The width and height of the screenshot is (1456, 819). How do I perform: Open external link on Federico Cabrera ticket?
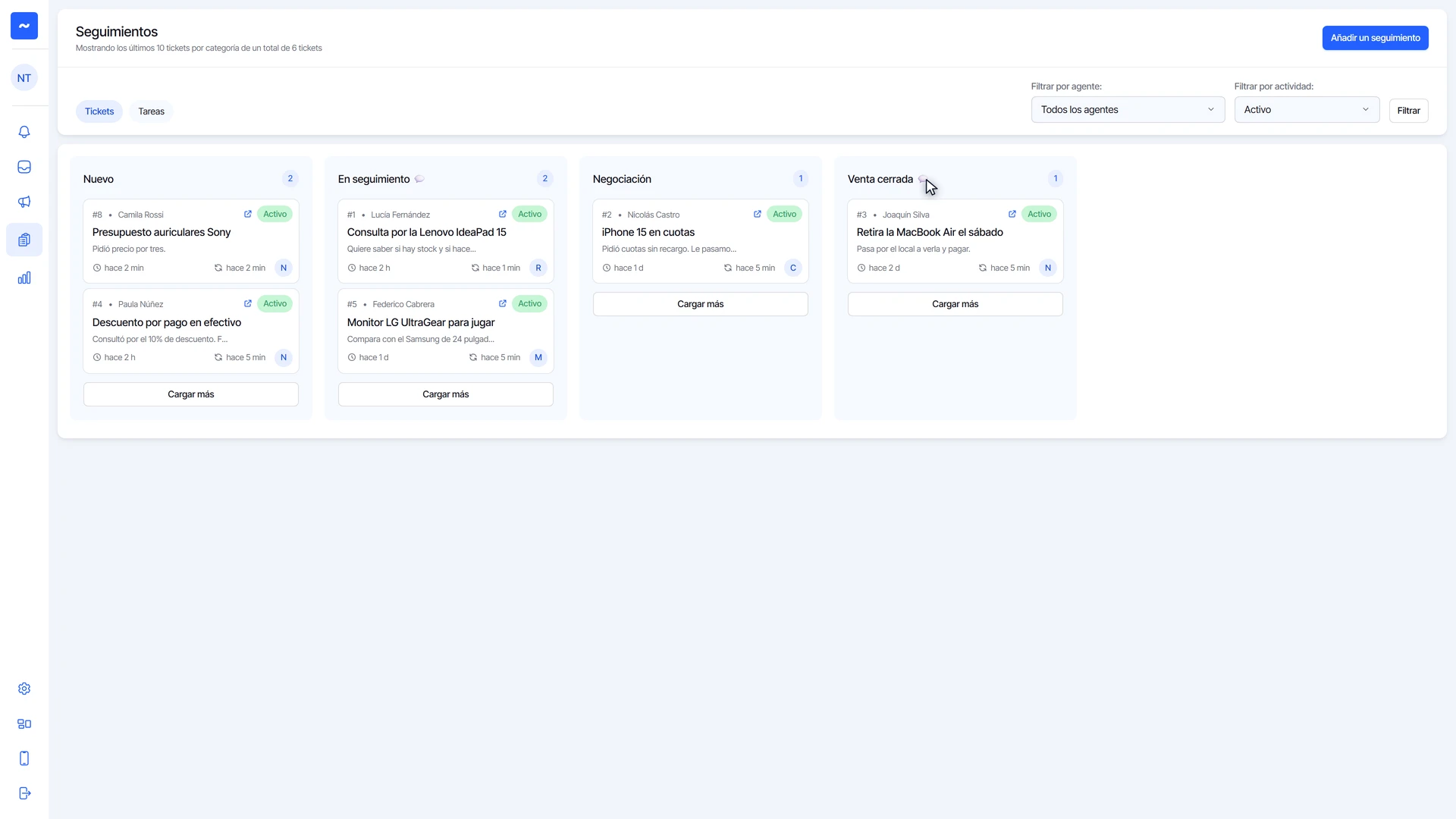503,303
